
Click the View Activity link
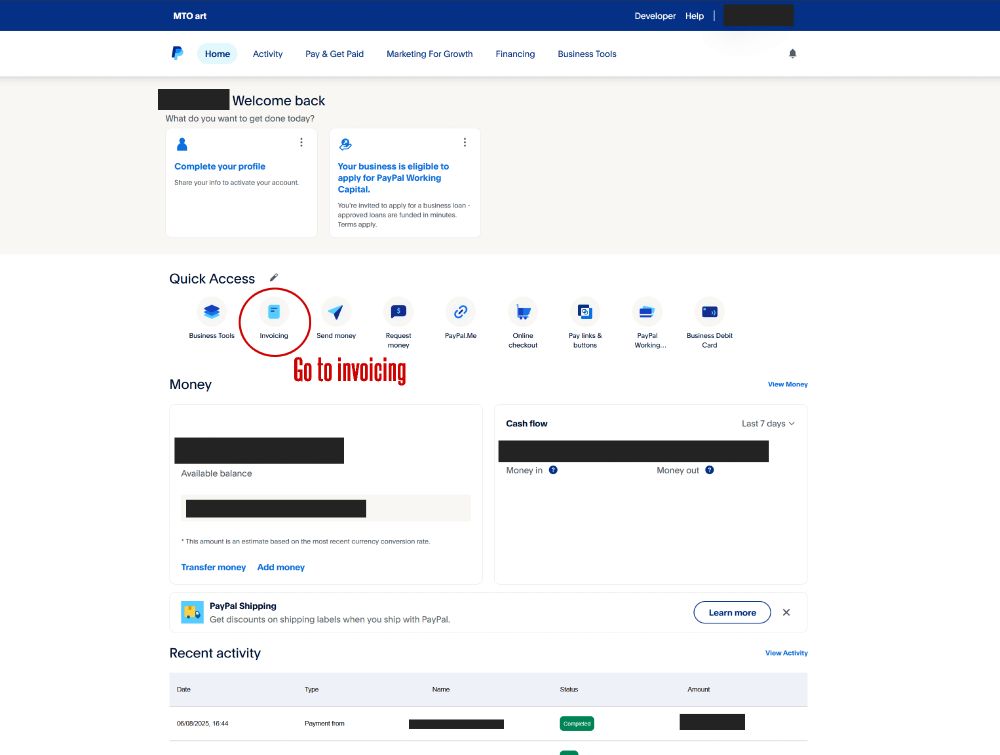(x=786, y=653)
